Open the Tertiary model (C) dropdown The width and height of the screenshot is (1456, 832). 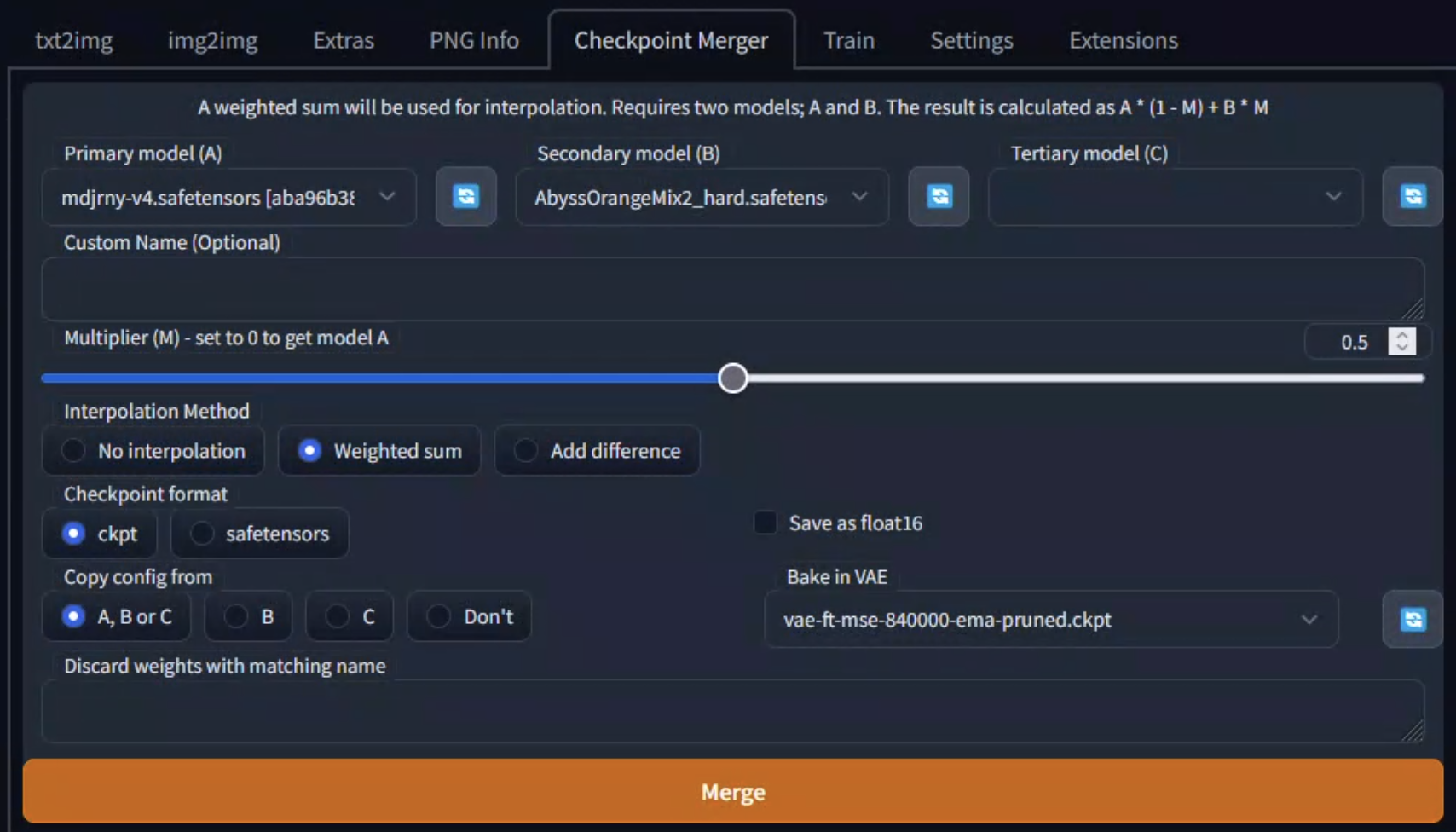(1174, 198)
